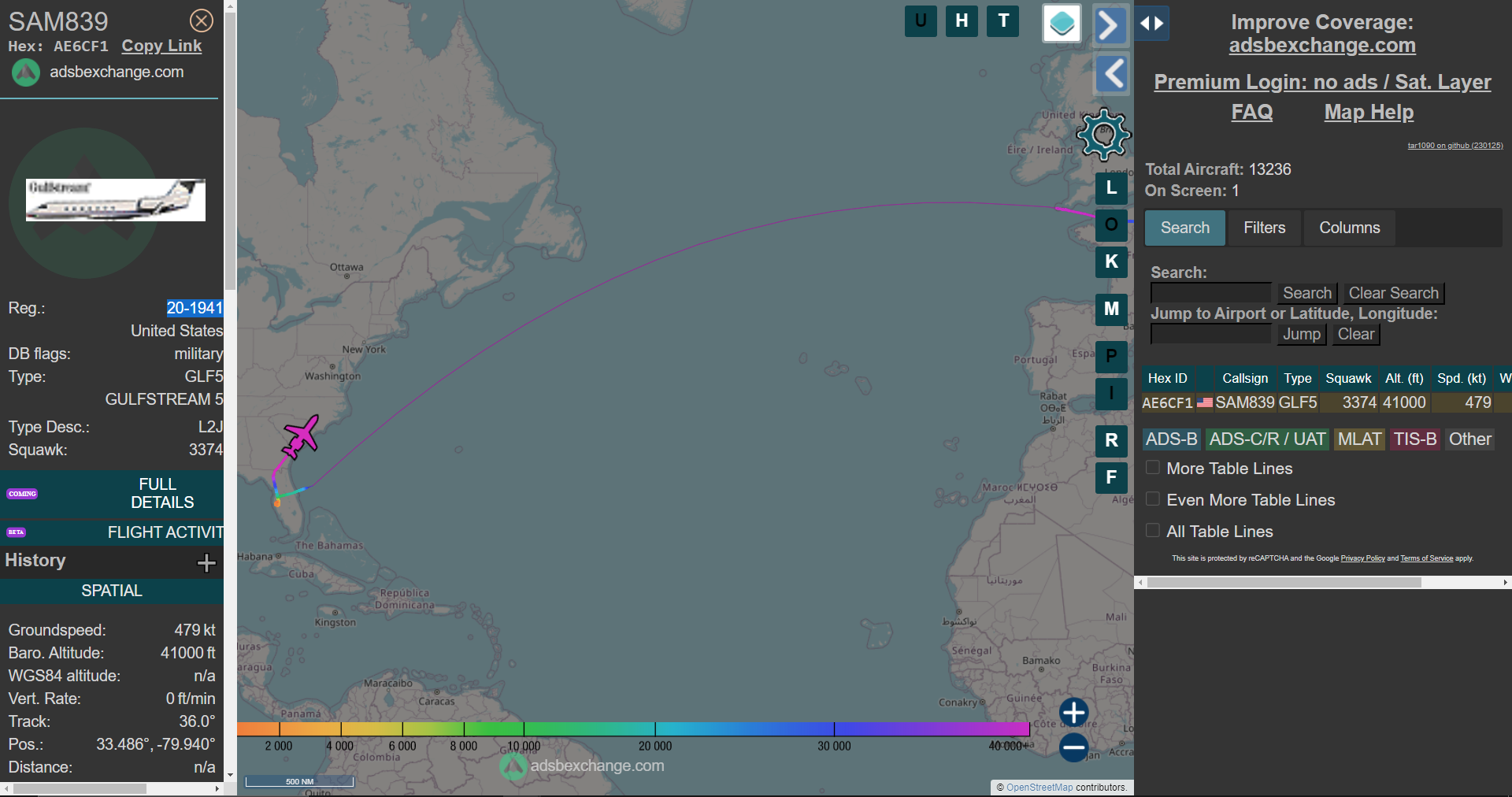Open the FULL DETAILS button
This screenshot has width=1512, height=797.
112,493
